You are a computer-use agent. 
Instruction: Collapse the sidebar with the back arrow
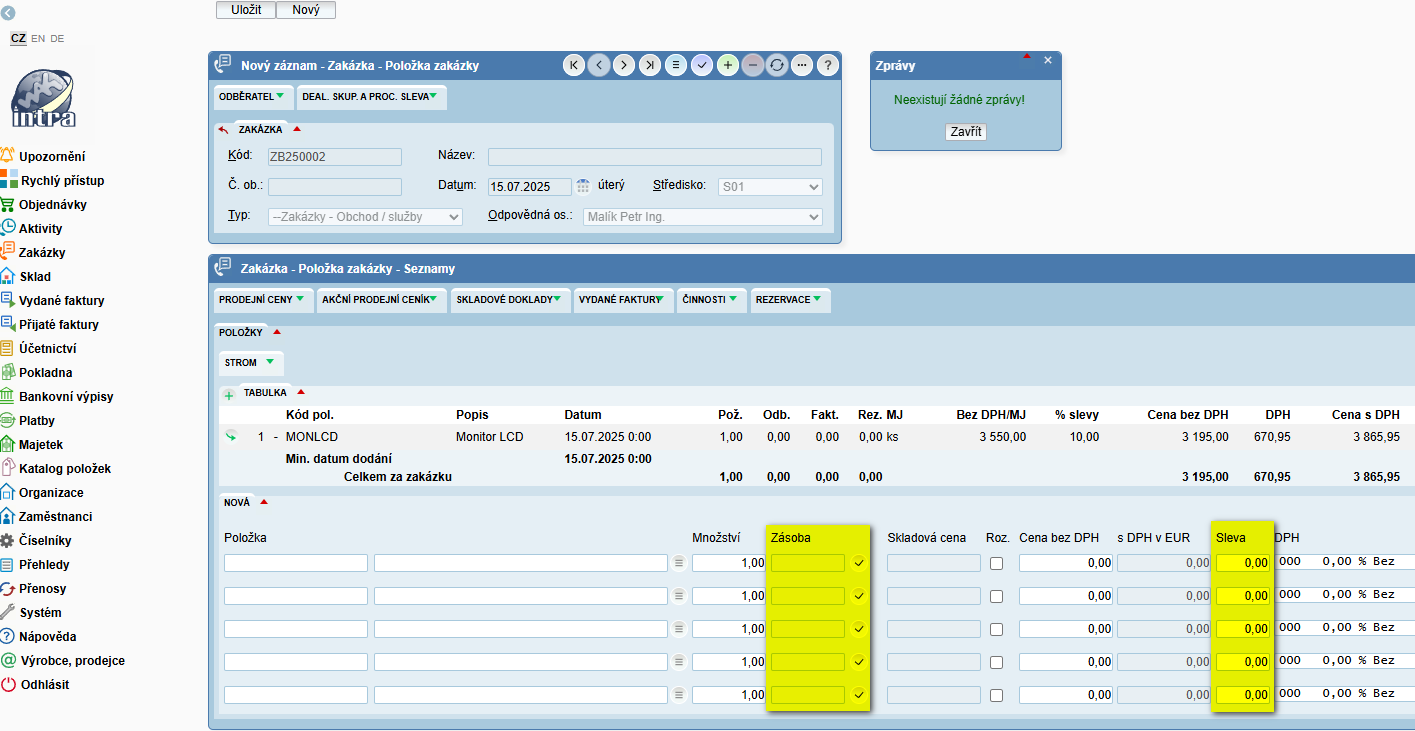tap(9, 13)
